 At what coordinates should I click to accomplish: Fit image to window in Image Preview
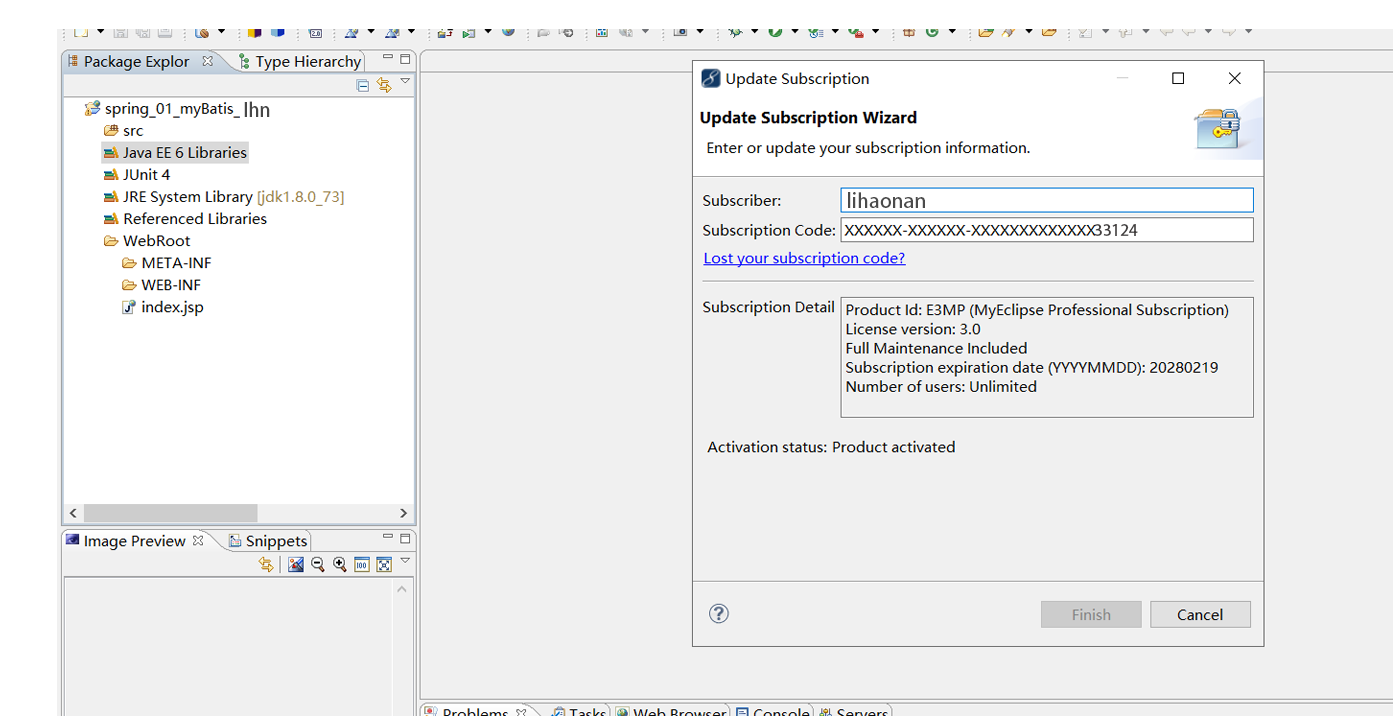click(384, 565)
